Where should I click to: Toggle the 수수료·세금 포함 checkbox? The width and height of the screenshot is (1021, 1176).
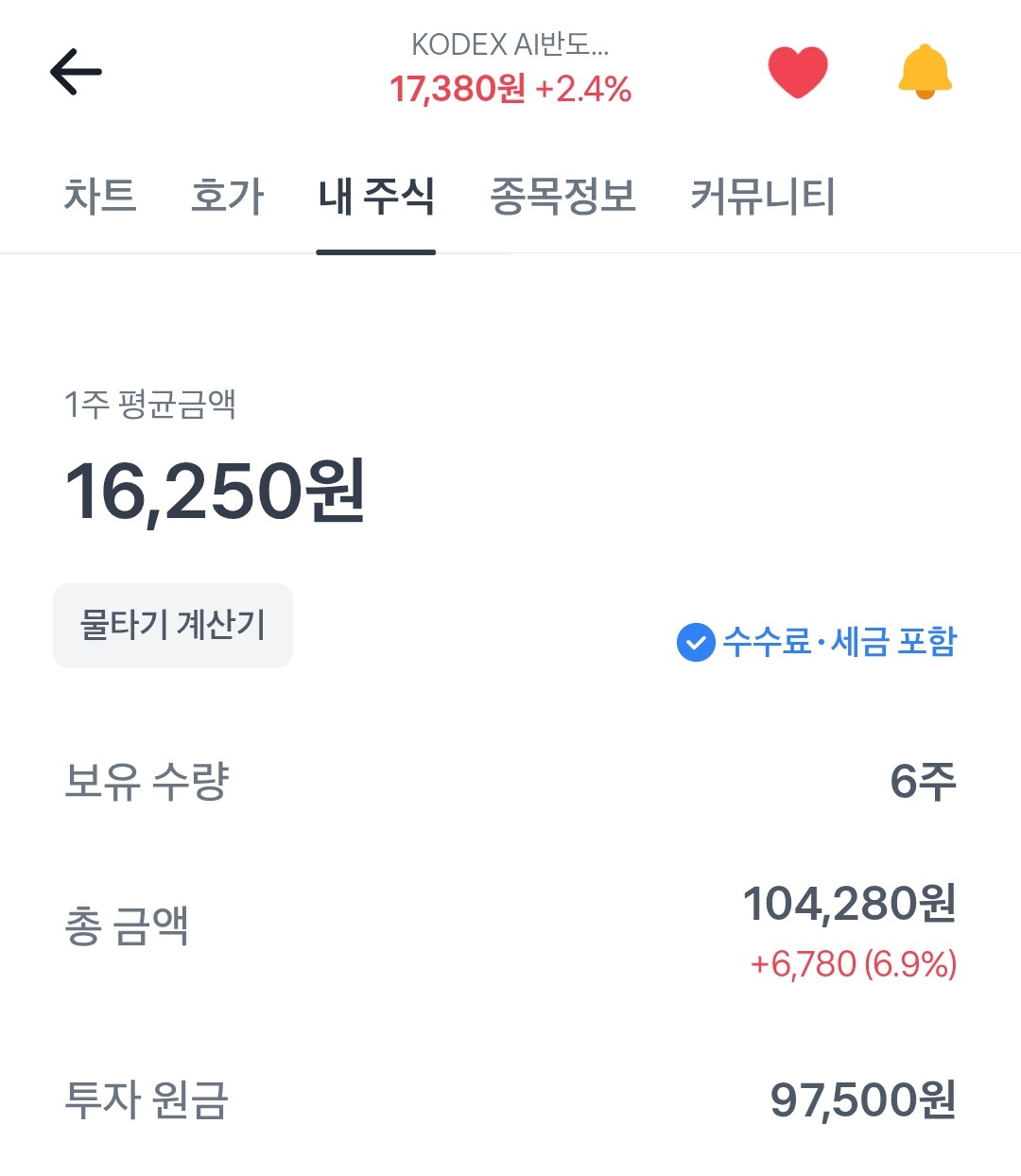tap(696, 643)
